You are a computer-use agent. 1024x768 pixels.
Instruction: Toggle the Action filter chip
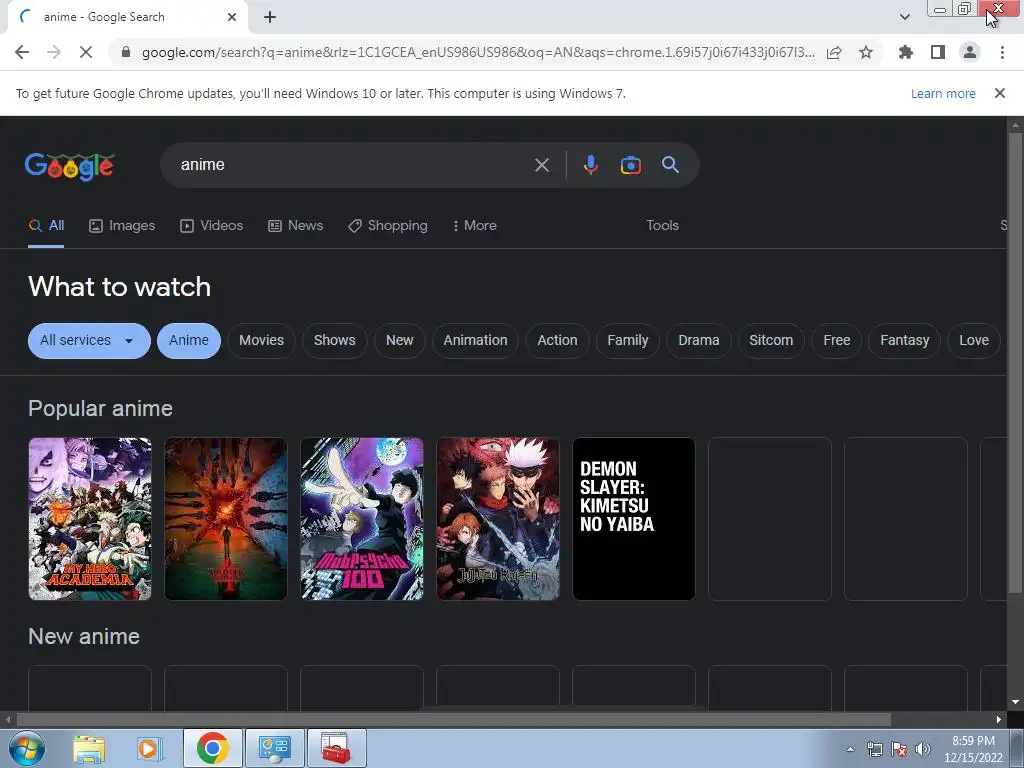(x=557, y=340)
